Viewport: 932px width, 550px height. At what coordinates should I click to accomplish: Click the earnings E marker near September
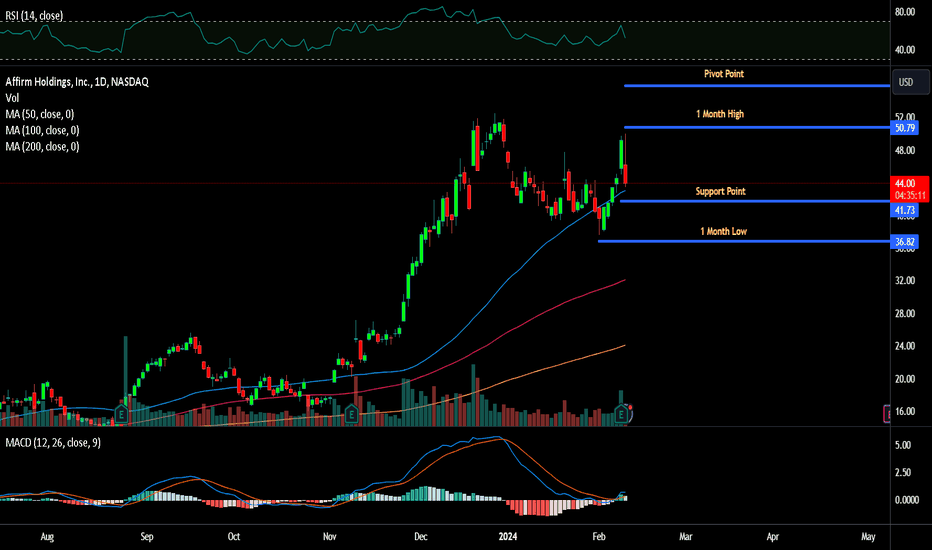(121, 414)
